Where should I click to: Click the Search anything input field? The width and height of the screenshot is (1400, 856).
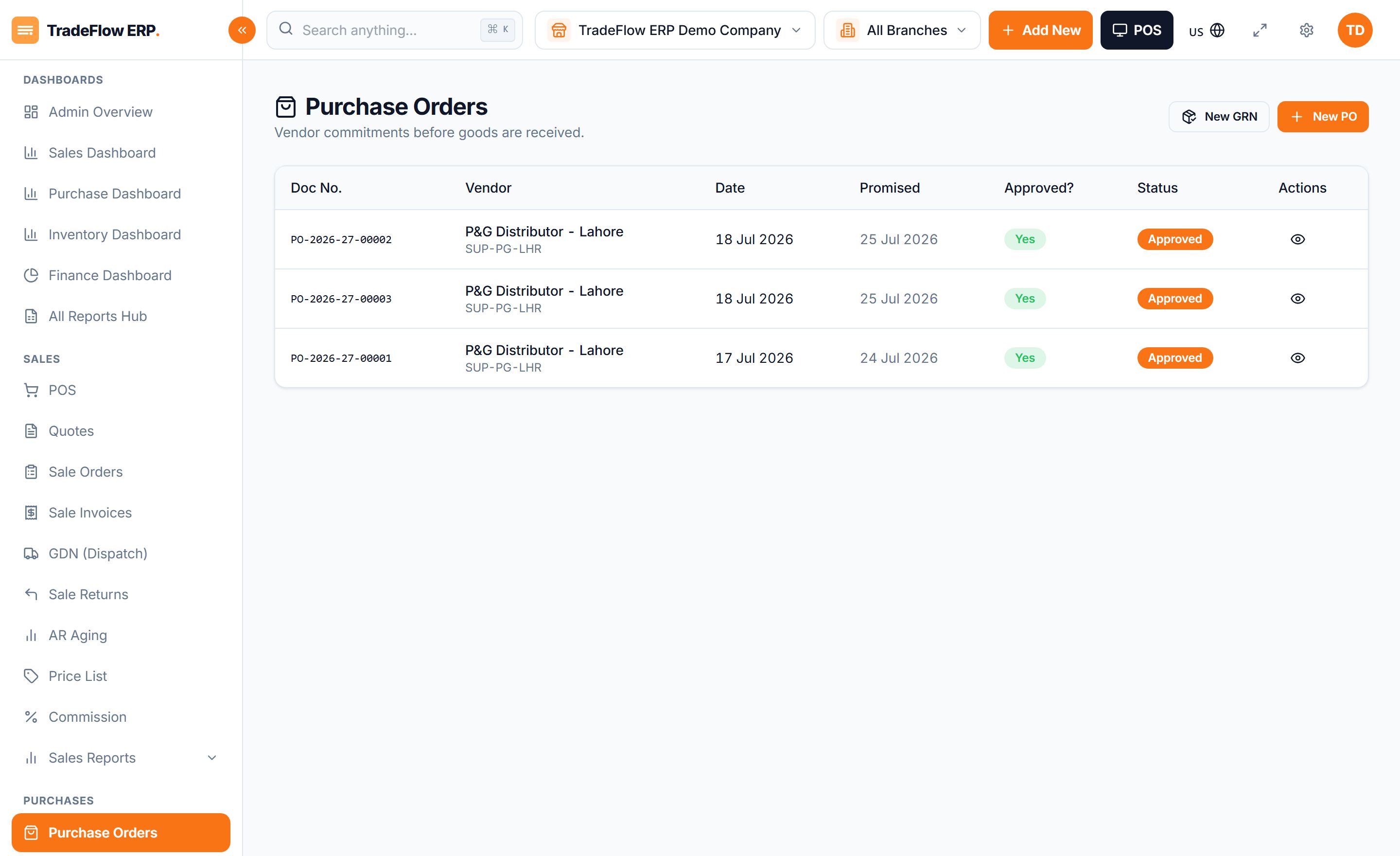(394, 30)
